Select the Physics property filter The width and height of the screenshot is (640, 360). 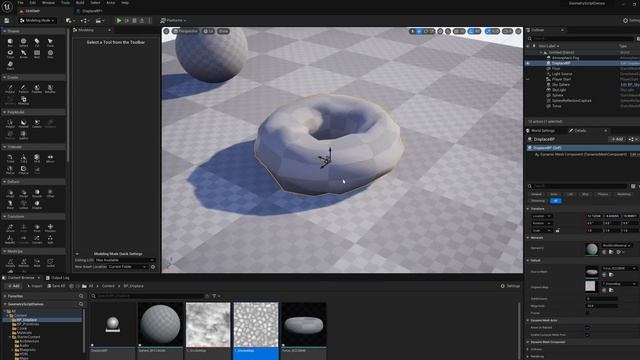pos(603,194)
